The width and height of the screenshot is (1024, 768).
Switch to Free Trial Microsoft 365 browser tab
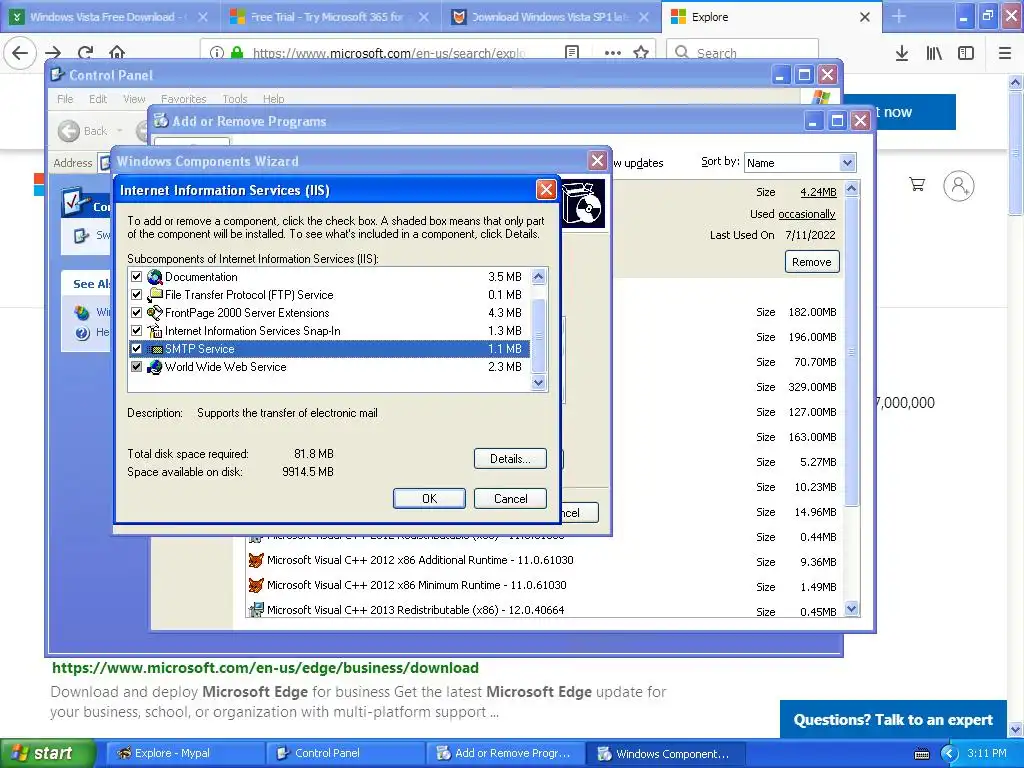tap(329, 17)
